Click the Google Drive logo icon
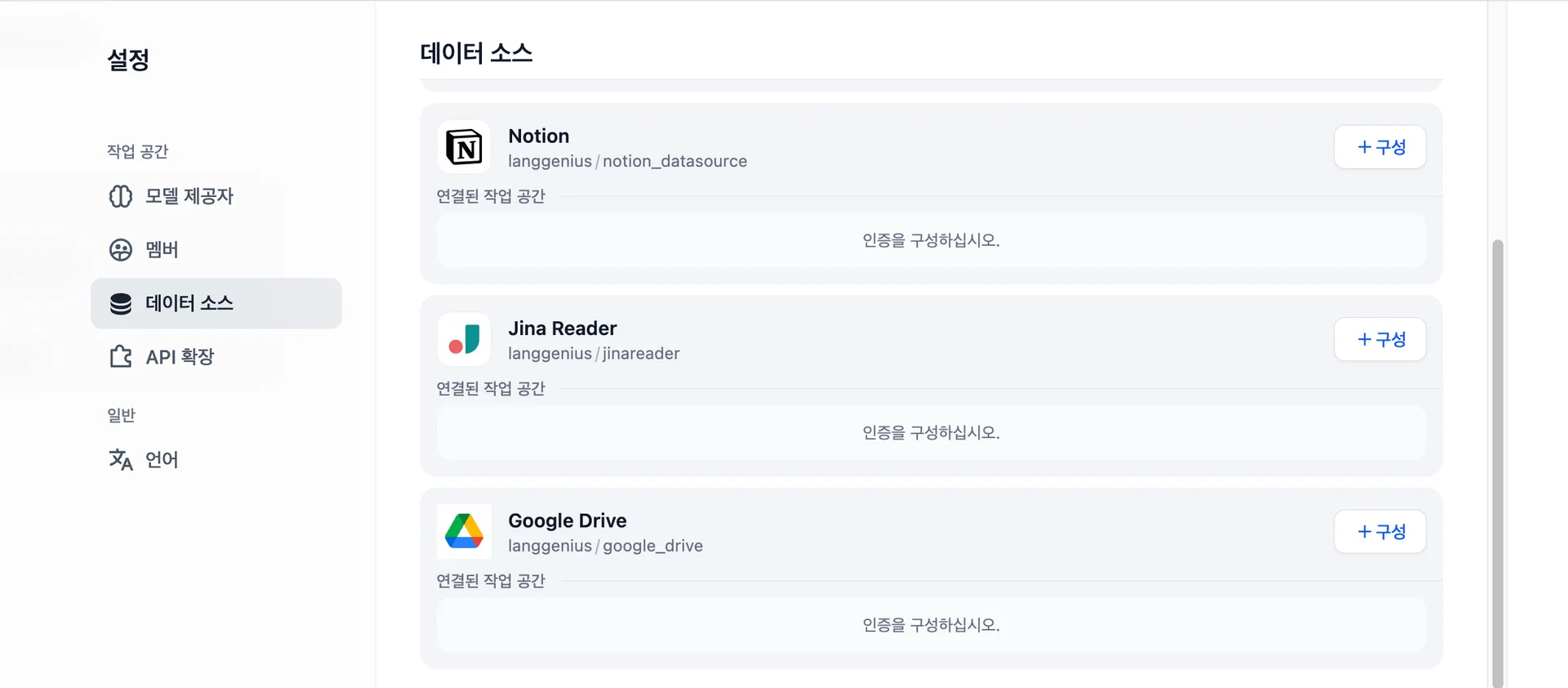1568x688 pixels. coord(464,532)
